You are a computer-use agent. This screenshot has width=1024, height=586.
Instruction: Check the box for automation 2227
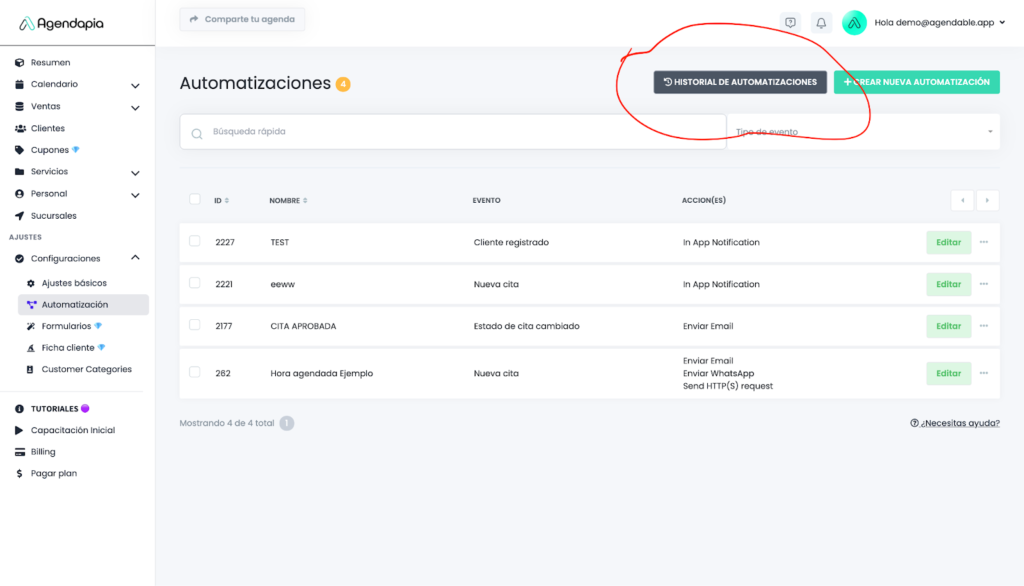(195, 241)
